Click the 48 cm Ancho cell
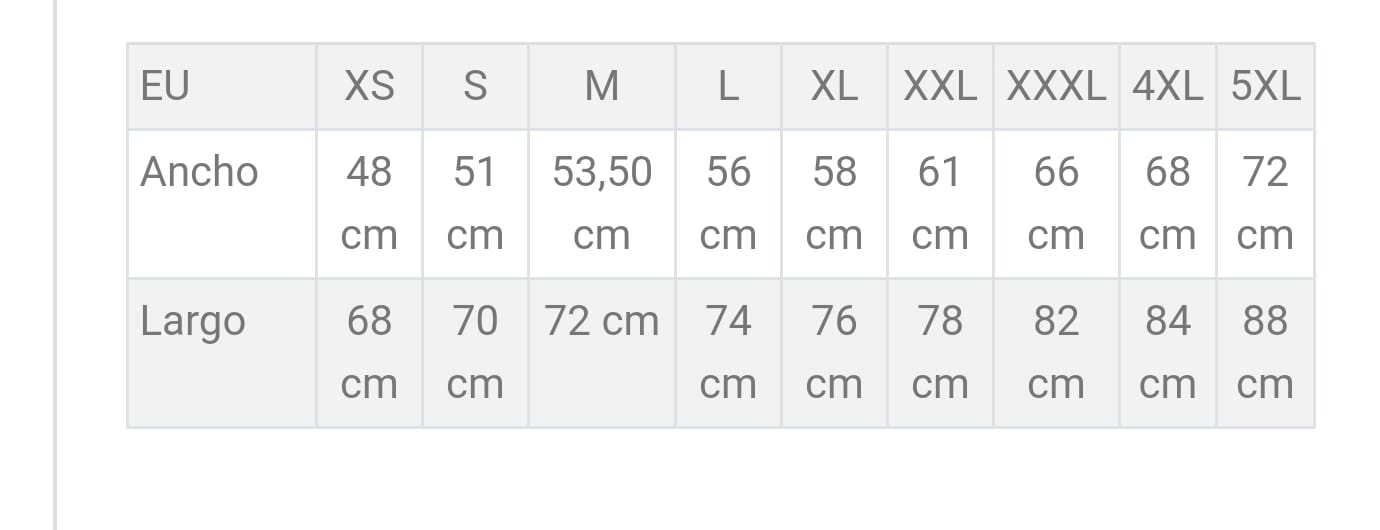 (x=369, y=204)
